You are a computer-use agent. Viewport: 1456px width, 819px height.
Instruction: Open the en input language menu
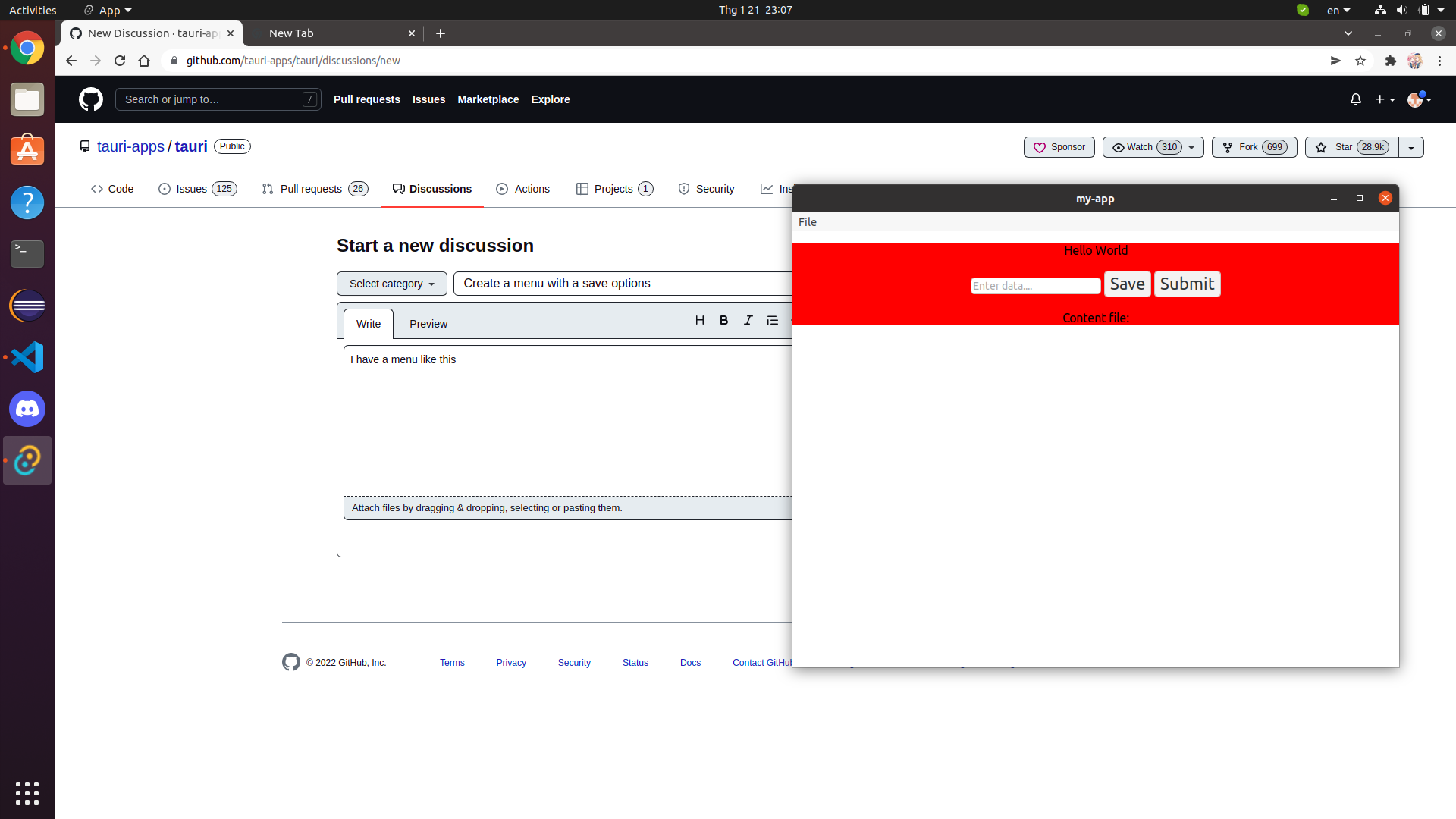point(1338,10)
